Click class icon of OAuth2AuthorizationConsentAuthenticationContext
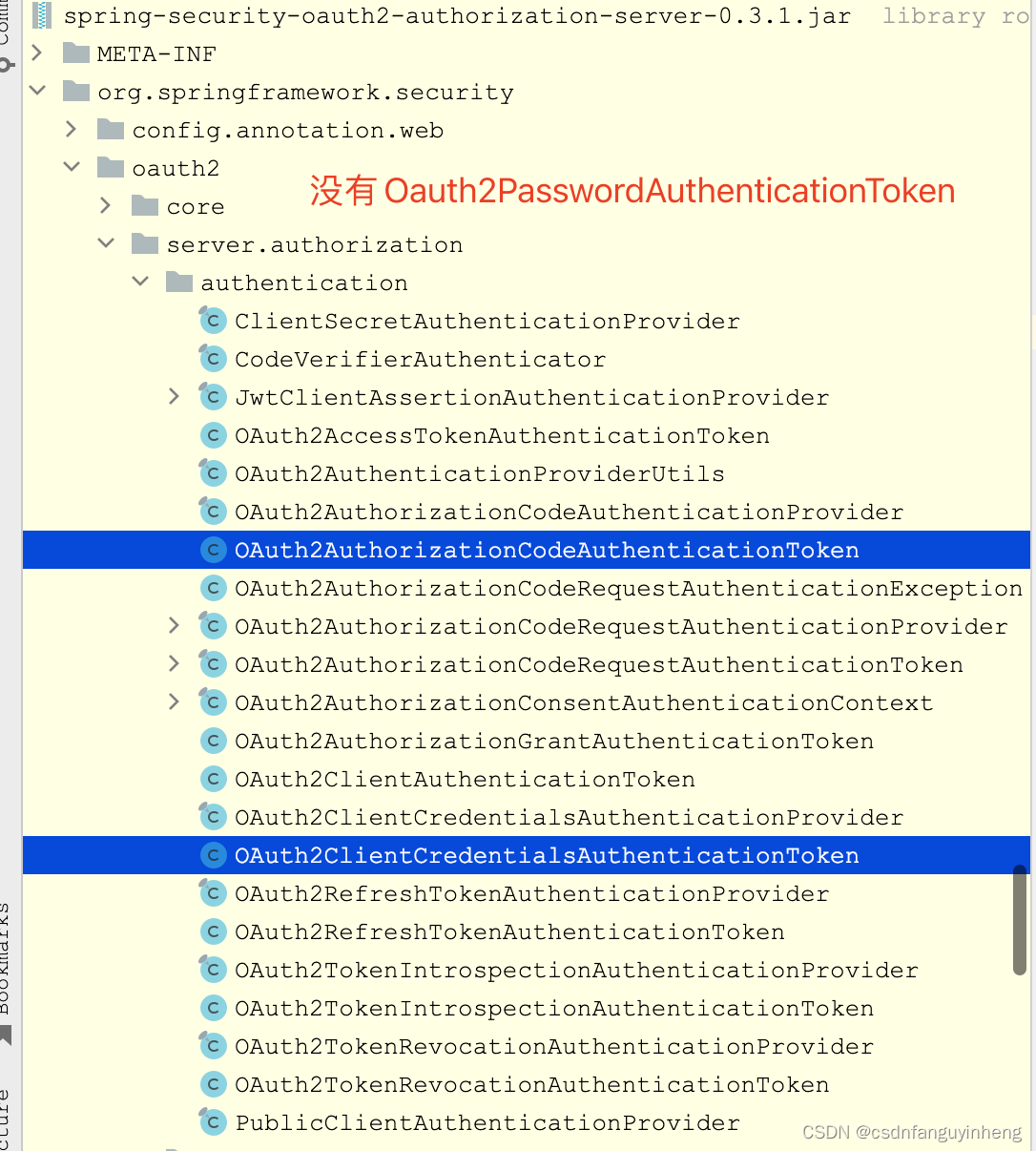This screenshot has height=1151, width=1036. pos(213,702)
